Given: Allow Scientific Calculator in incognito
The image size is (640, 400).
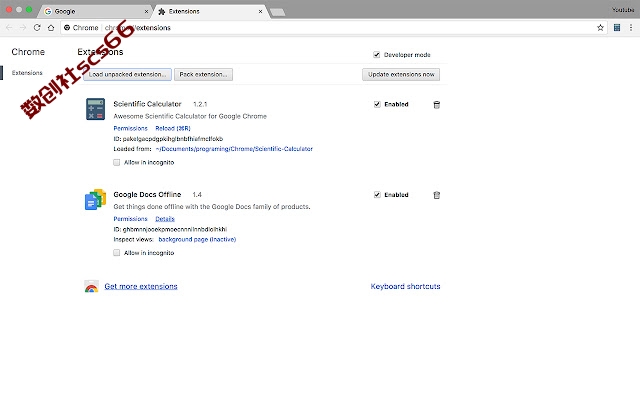Looking at the screenshot, I should (x=117, y=162).
